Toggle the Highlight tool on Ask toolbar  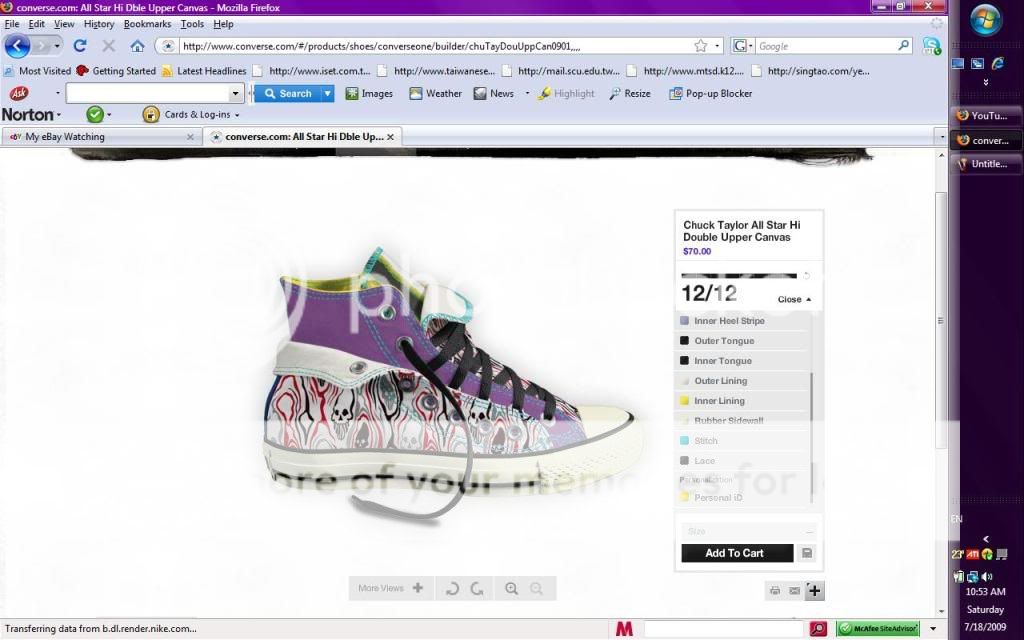coord(566,93)
